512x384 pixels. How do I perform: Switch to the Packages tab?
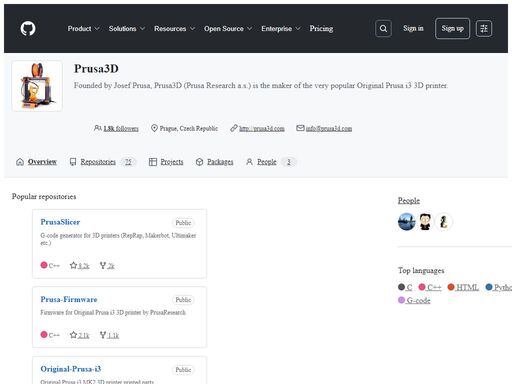click(214, 162)
